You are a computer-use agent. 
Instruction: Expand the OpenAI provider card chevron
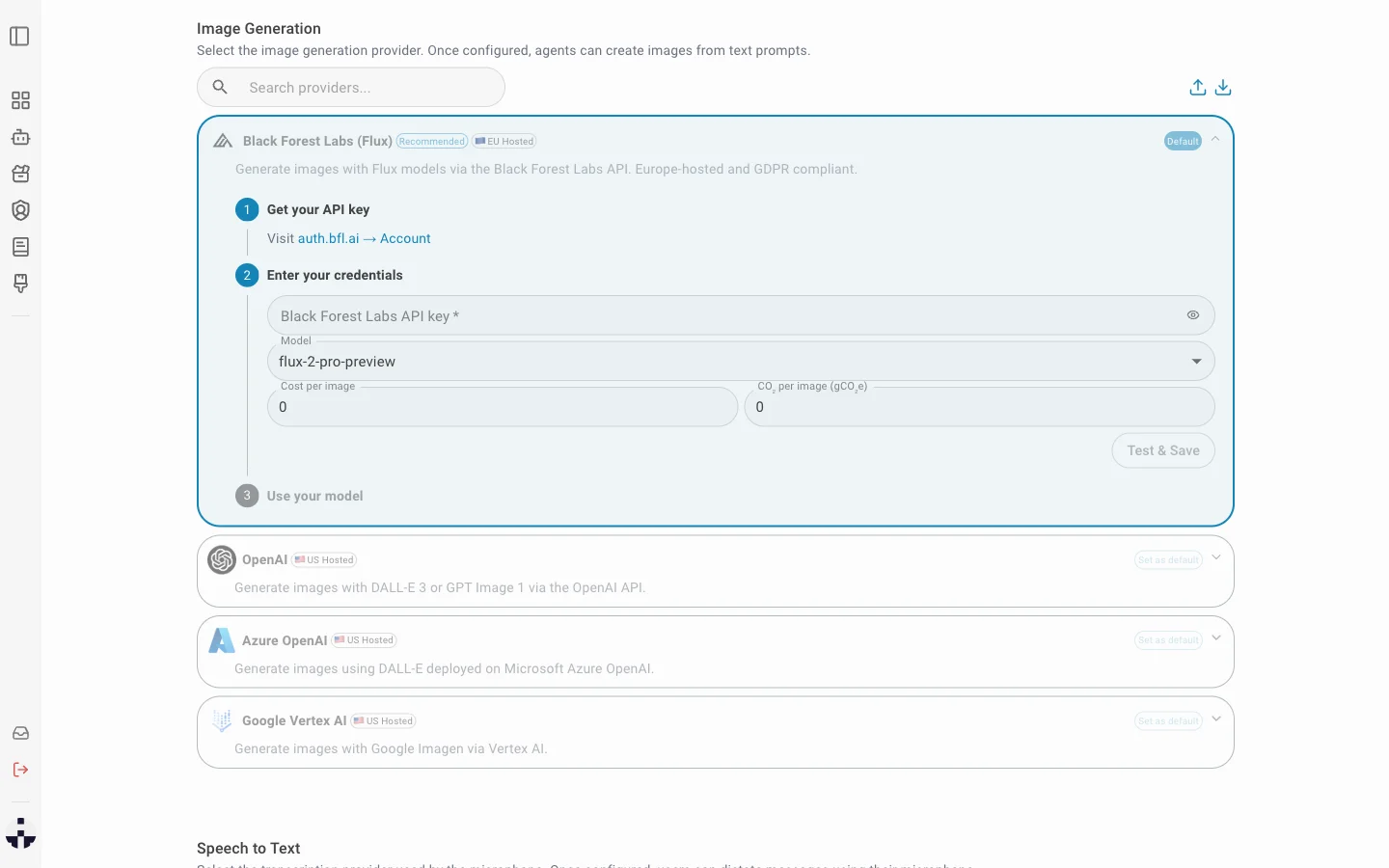[1216, 557]
